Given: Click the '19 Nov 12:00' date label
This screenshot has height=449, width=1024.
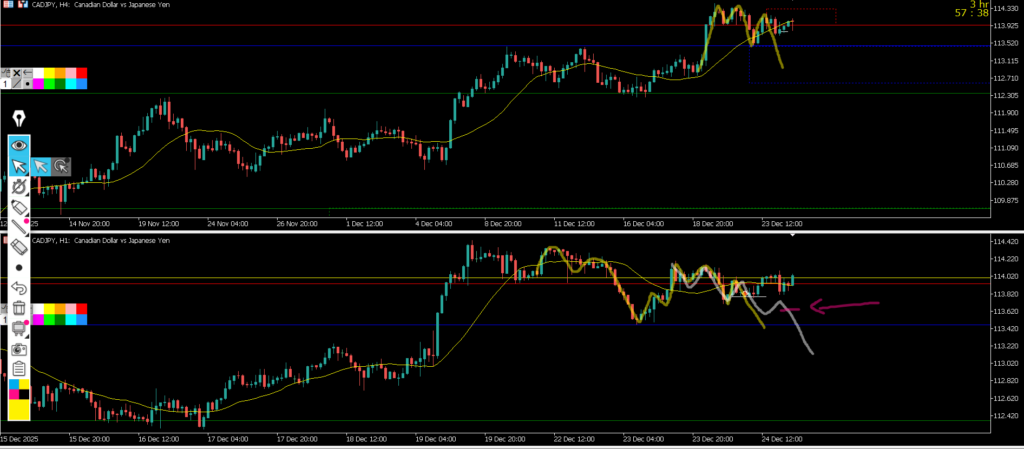Looking at the screenshot, I should coord(159,224).
